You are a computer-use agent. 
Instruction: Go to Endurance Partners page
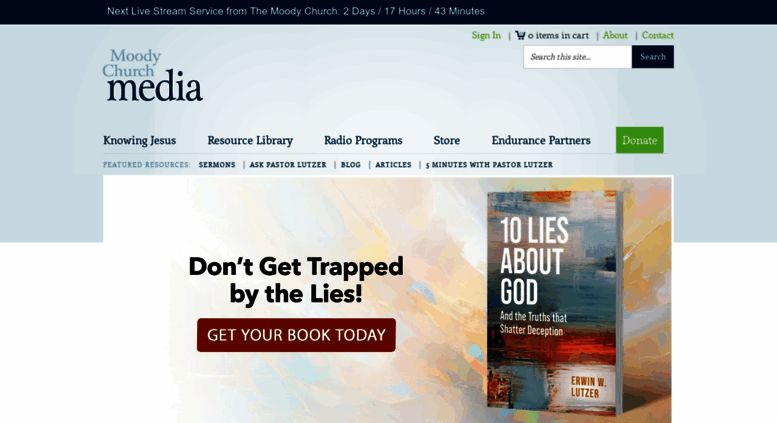tap(541, 140)
